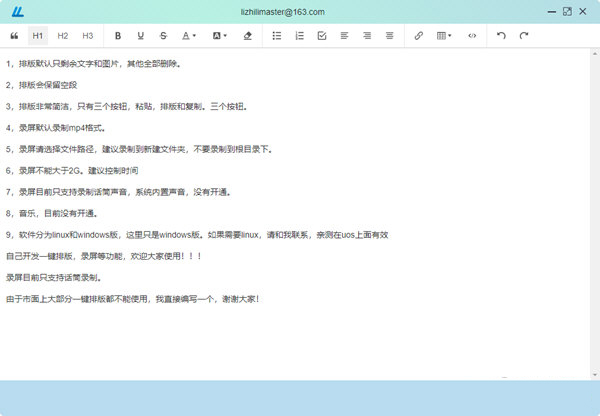Open the background highlight color dropdown
This screenshot has height=416, width=600.
point(219,35)
